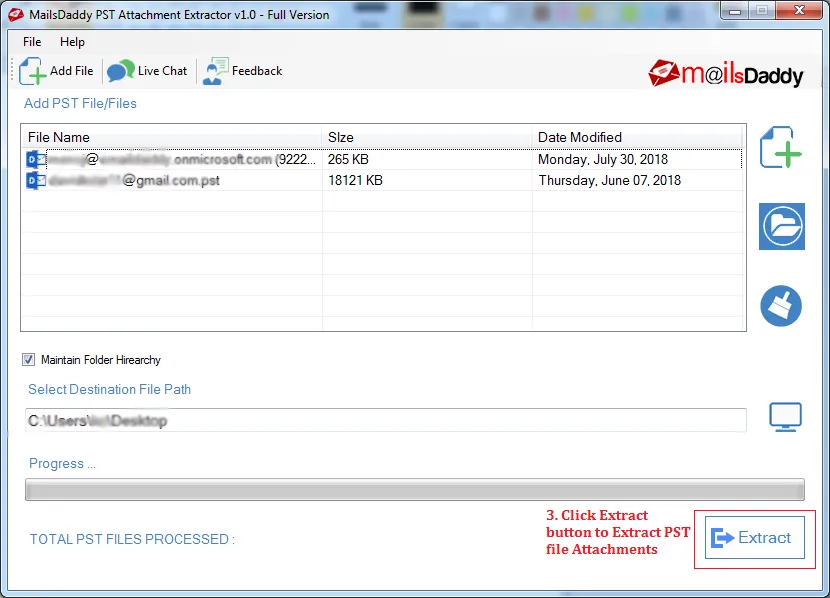Open the File menu
Screen dimensions: 830x598
pyautogui.click(x=31, y=42)
